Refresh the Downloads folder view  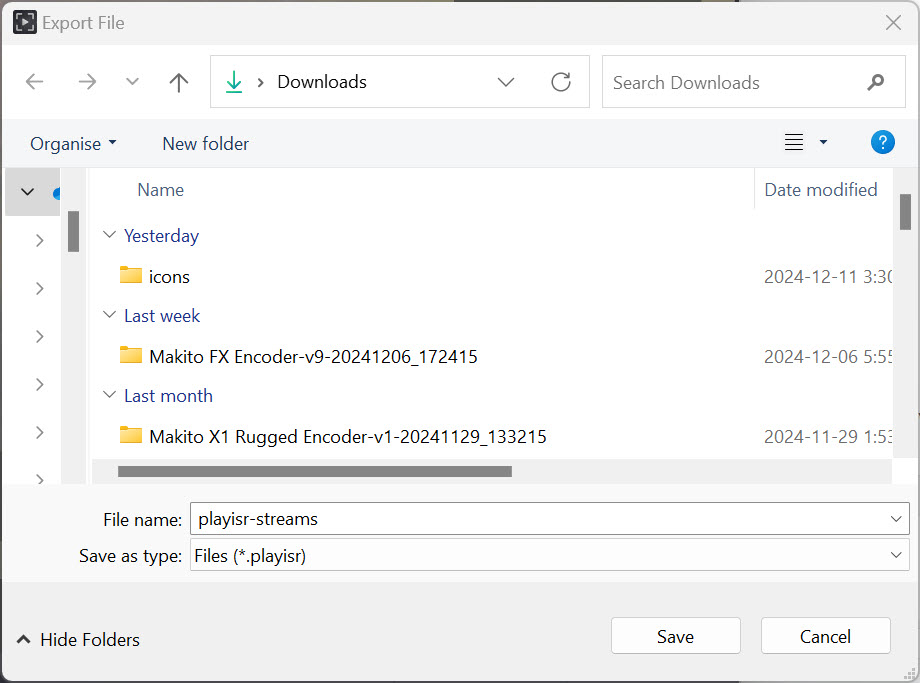click(561, 82)
